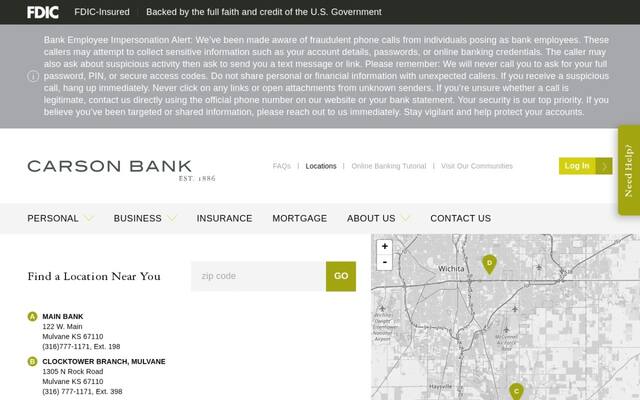640x400 pixels.
Task: Click the GO search button
Action: click(341, 276)
